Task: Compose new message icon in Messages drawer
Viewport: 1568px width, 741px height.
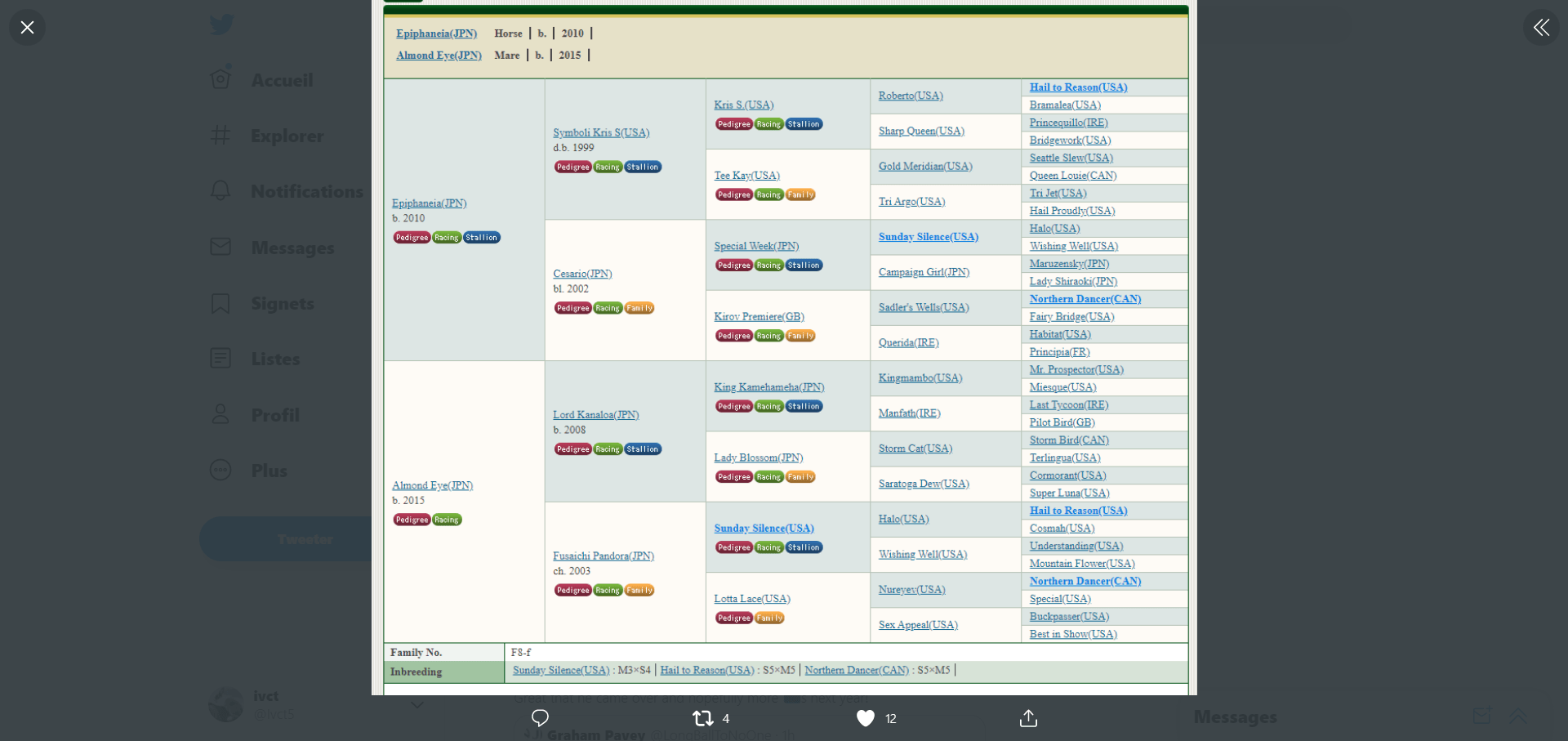Action: coord(1481,716)
